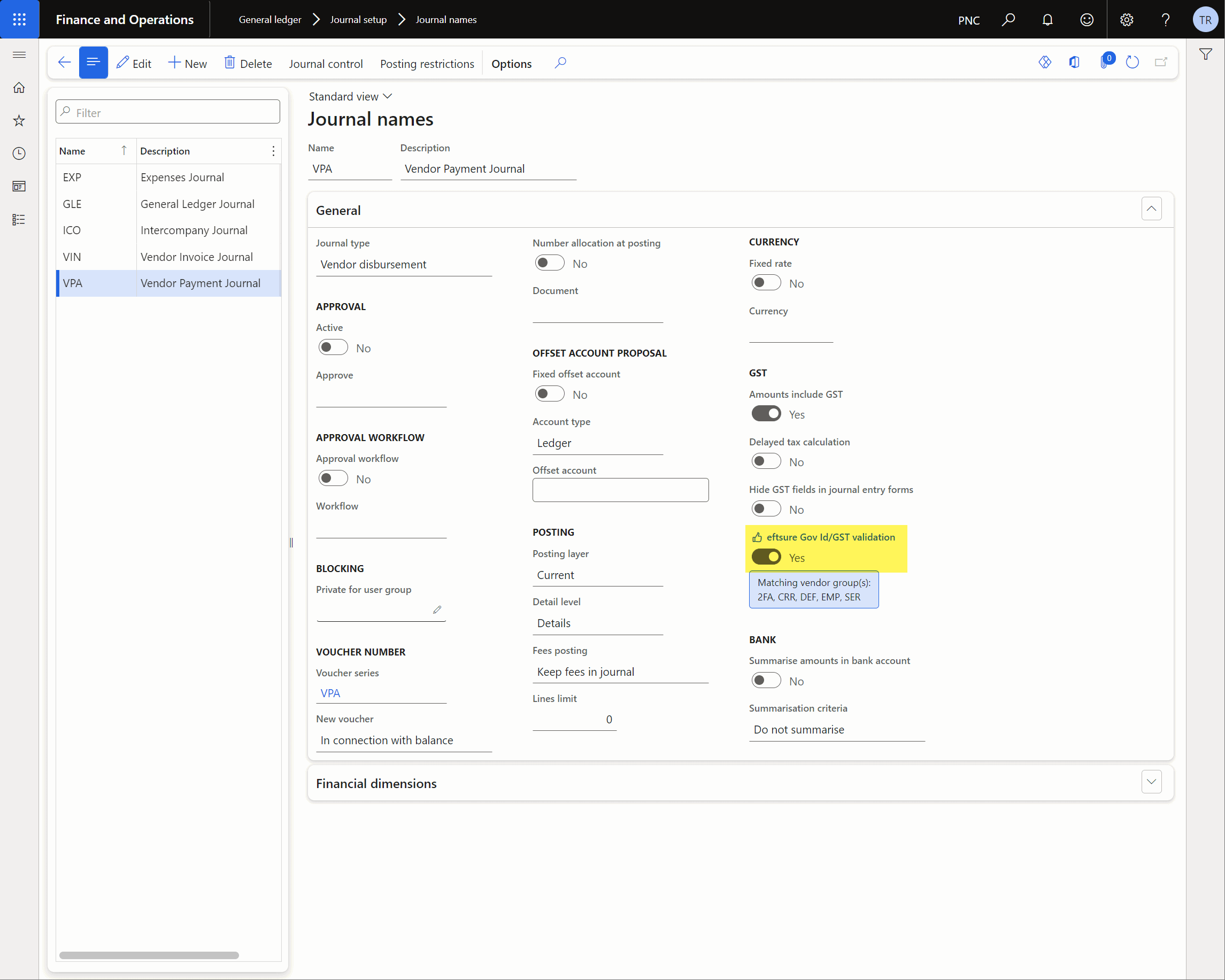Screen dimensions: 1225x980
Task: Sort by the Name column header
Action: 96,151
